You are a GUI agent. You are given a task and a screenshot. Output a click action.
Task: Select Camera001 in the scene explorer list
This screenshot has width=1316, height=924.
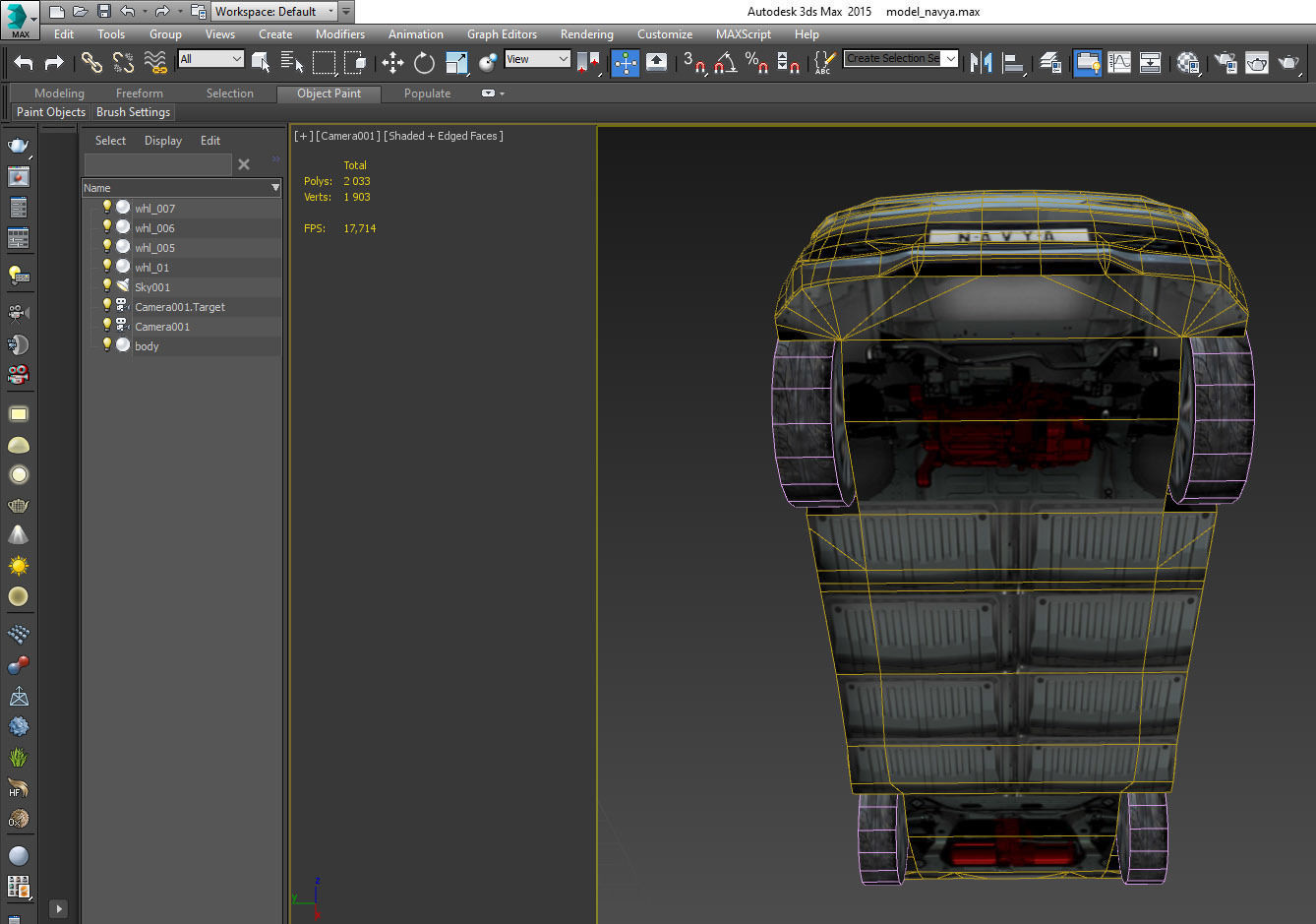tap(162, 327)
